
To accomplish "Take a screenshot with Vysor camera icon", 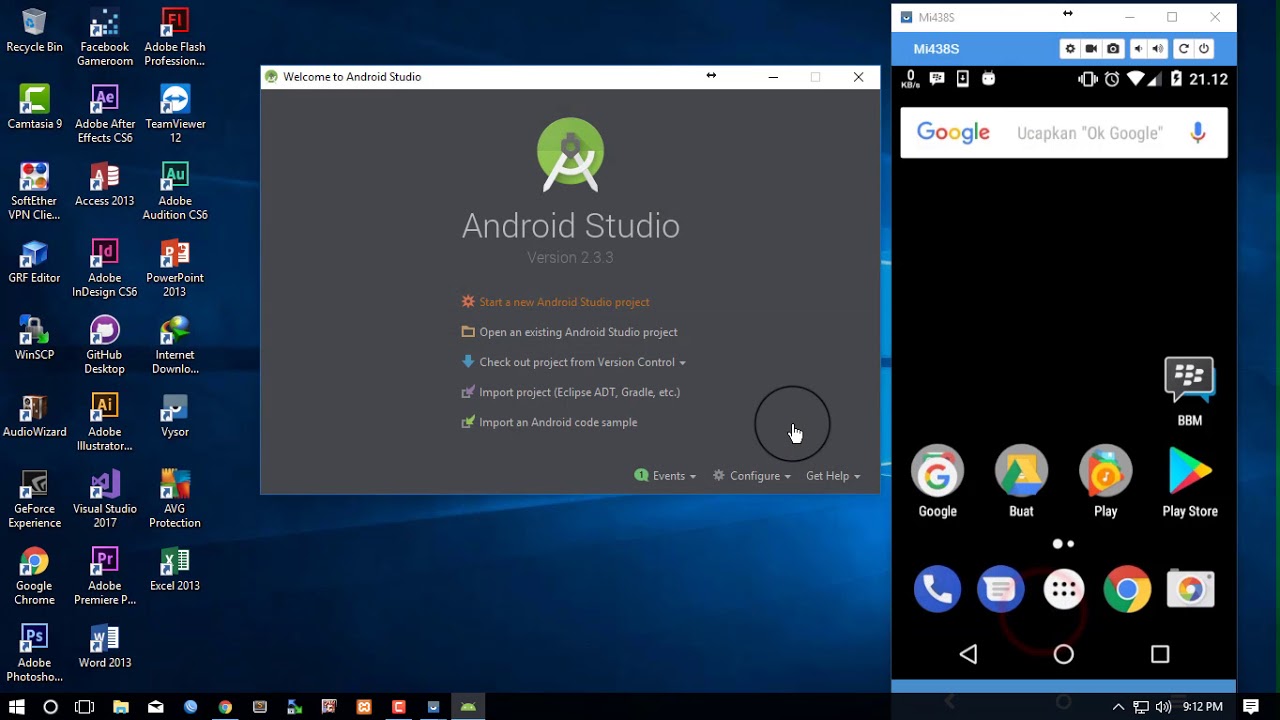I will [1113, 49].
